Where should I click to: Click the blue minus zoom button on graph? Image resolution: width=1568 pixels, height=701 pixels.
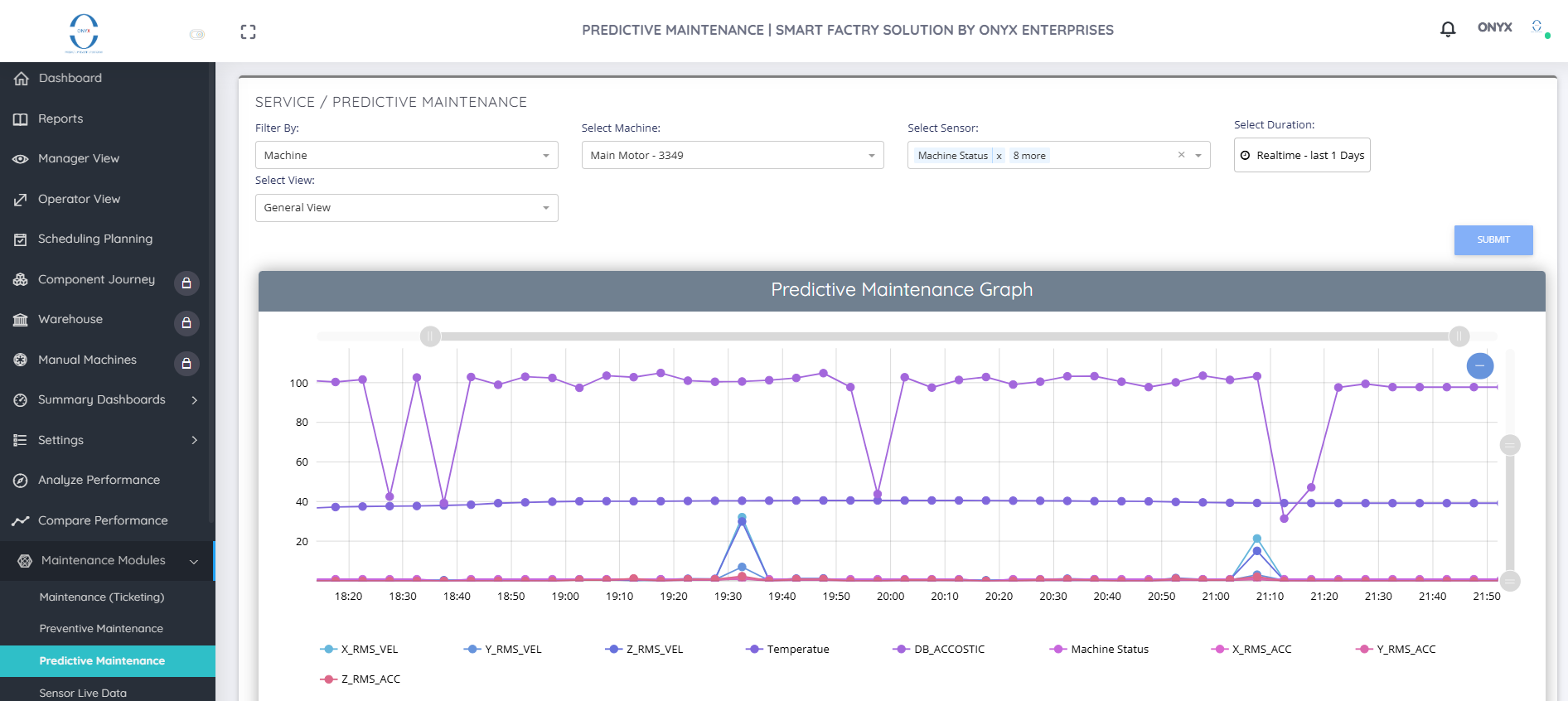pyautogui.click(x=1480, y=365)
